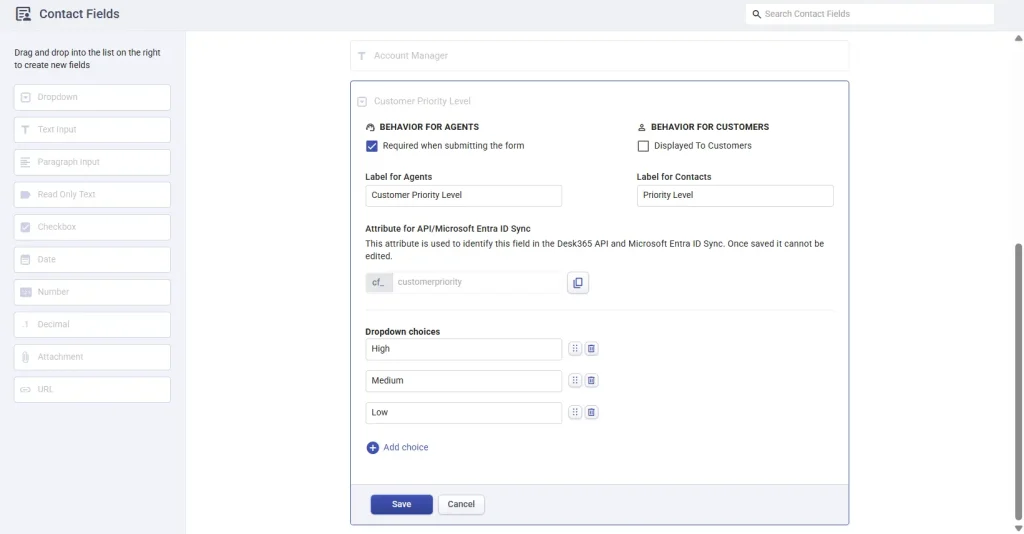Viewport: 1024px width, 534px height.
Task: Click the Behavior for Agents headset icon
Action: click(x=370, y=127)
